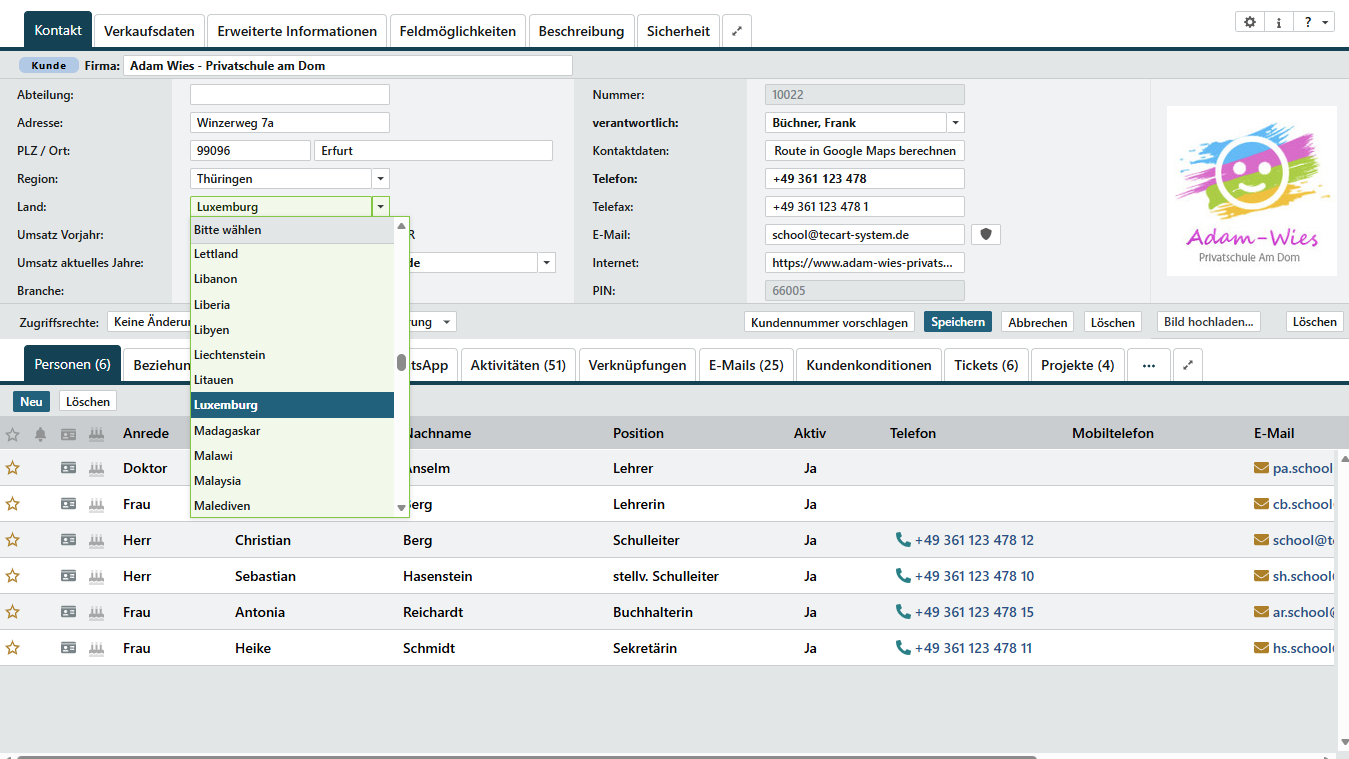
Task: Click the shield icon beside the E-Mail field
Action: pyautogui.click(x=986, y=234)
